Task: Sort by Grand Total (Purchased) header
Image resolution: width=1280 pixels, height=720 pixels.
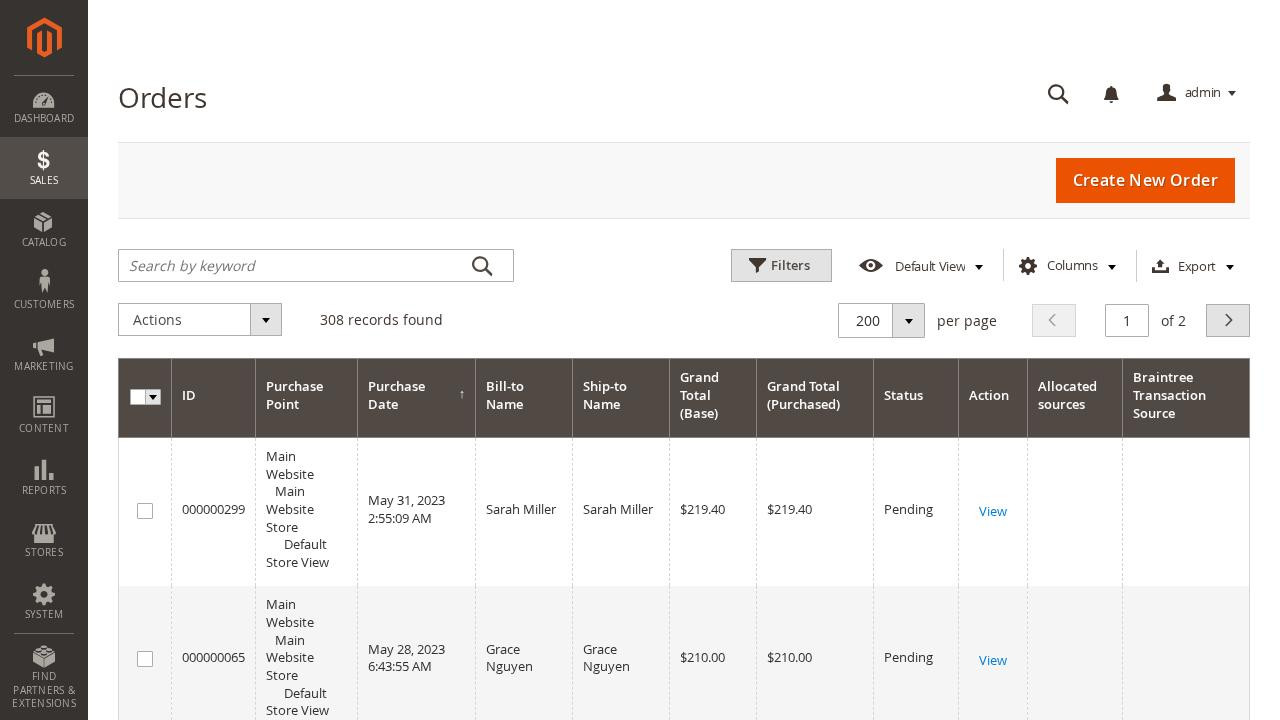Action: [x=815, y=397]
